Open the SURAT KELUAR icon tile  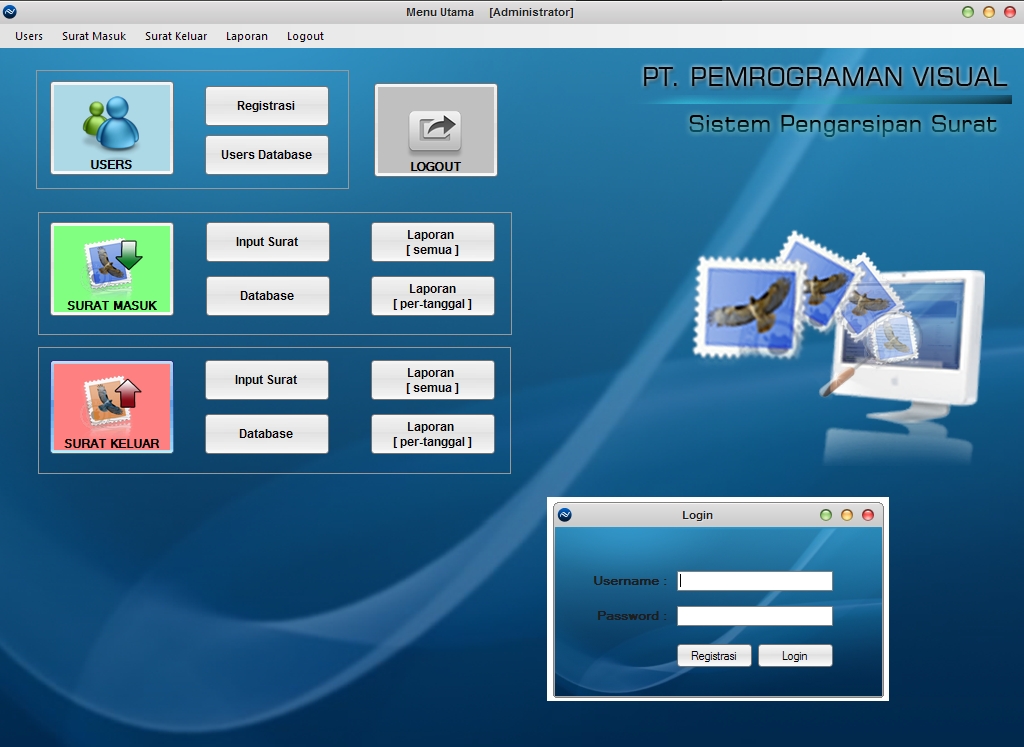[112, 407]
